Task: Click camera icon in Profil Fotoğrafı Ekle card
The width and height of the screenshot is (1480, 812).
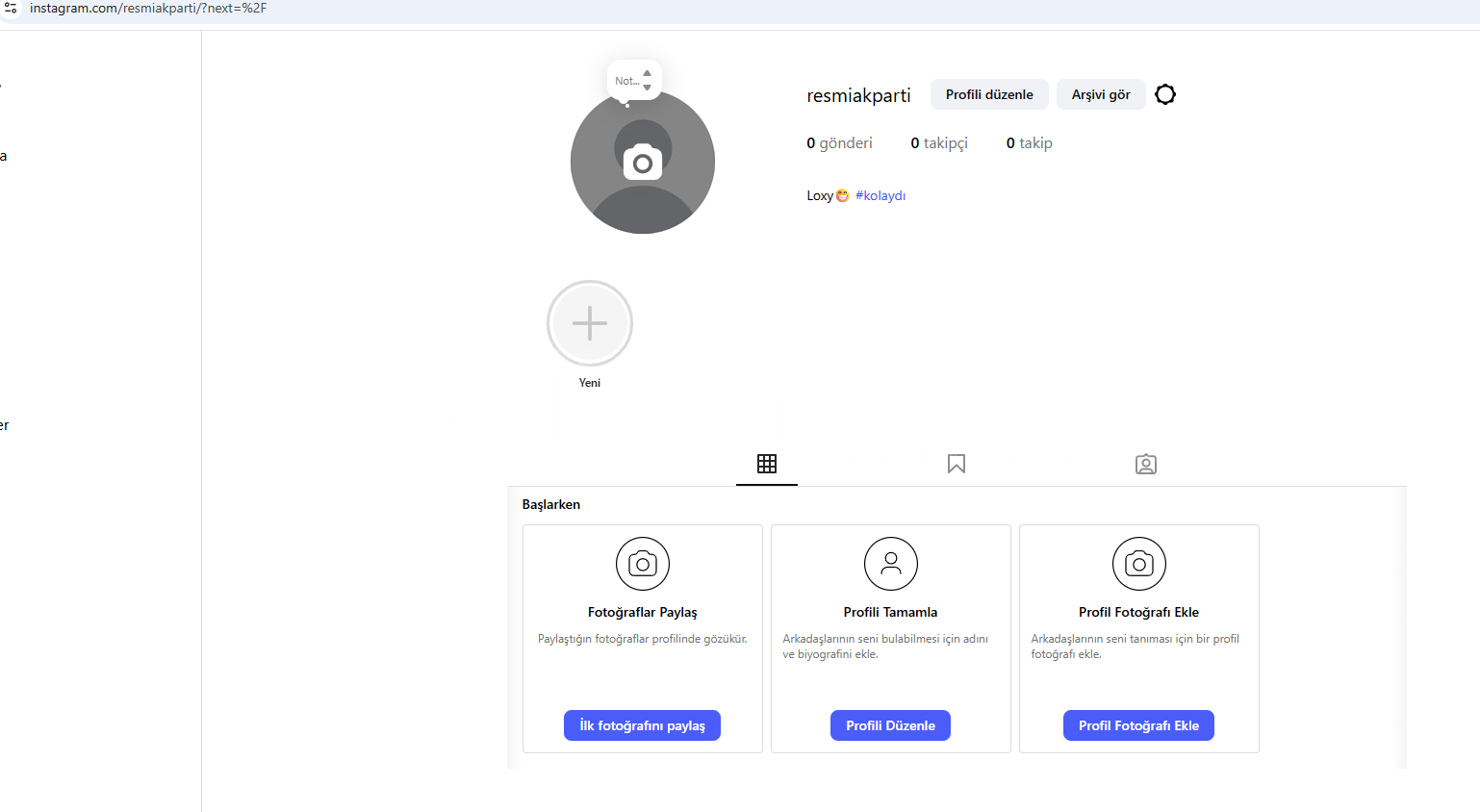Action: (1139, 564)
